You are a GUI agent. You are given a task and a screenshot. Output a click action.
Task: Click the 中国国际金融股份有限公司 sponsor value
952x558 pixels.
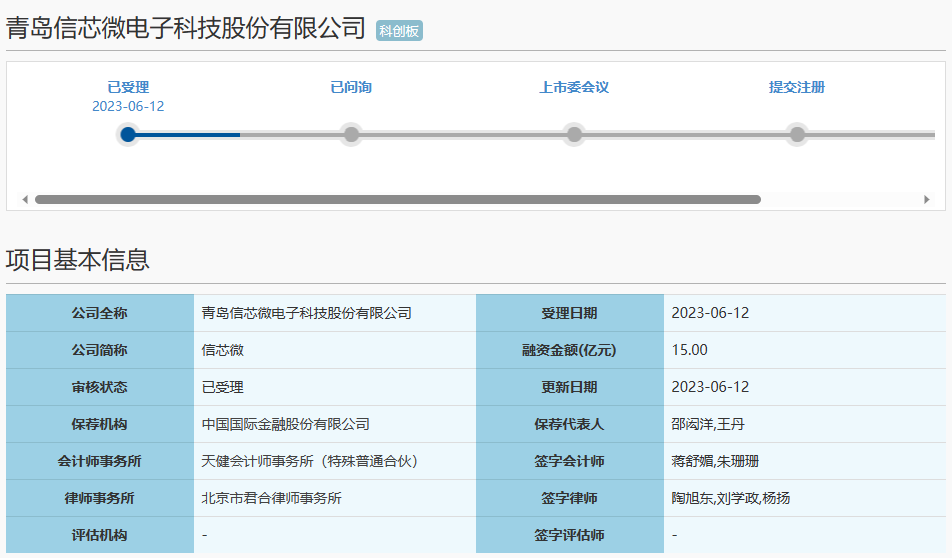pos(285,424)
